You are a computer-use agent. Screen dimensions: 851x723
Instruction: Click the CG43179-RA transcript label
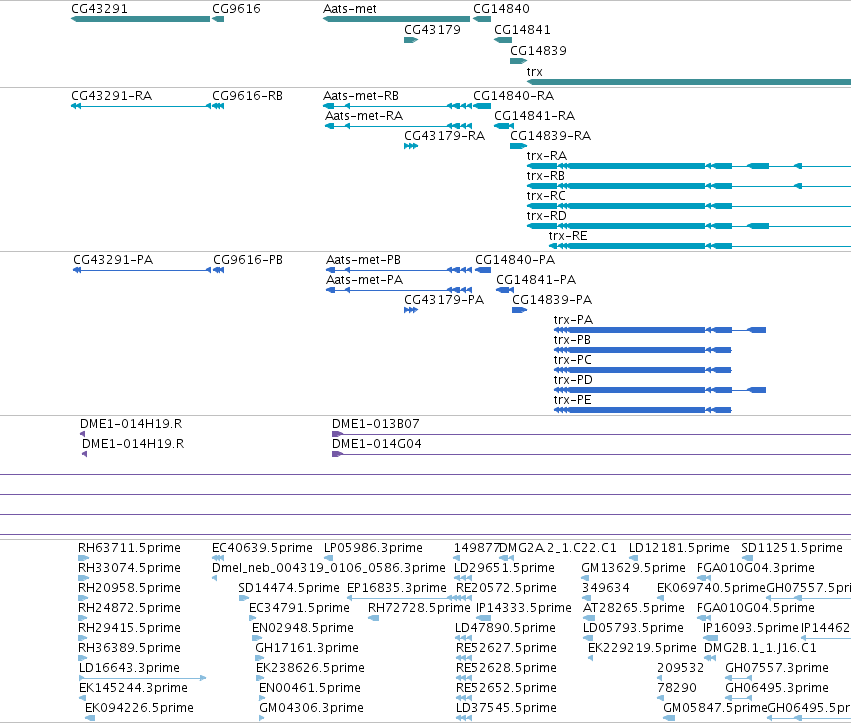[444, 136]
